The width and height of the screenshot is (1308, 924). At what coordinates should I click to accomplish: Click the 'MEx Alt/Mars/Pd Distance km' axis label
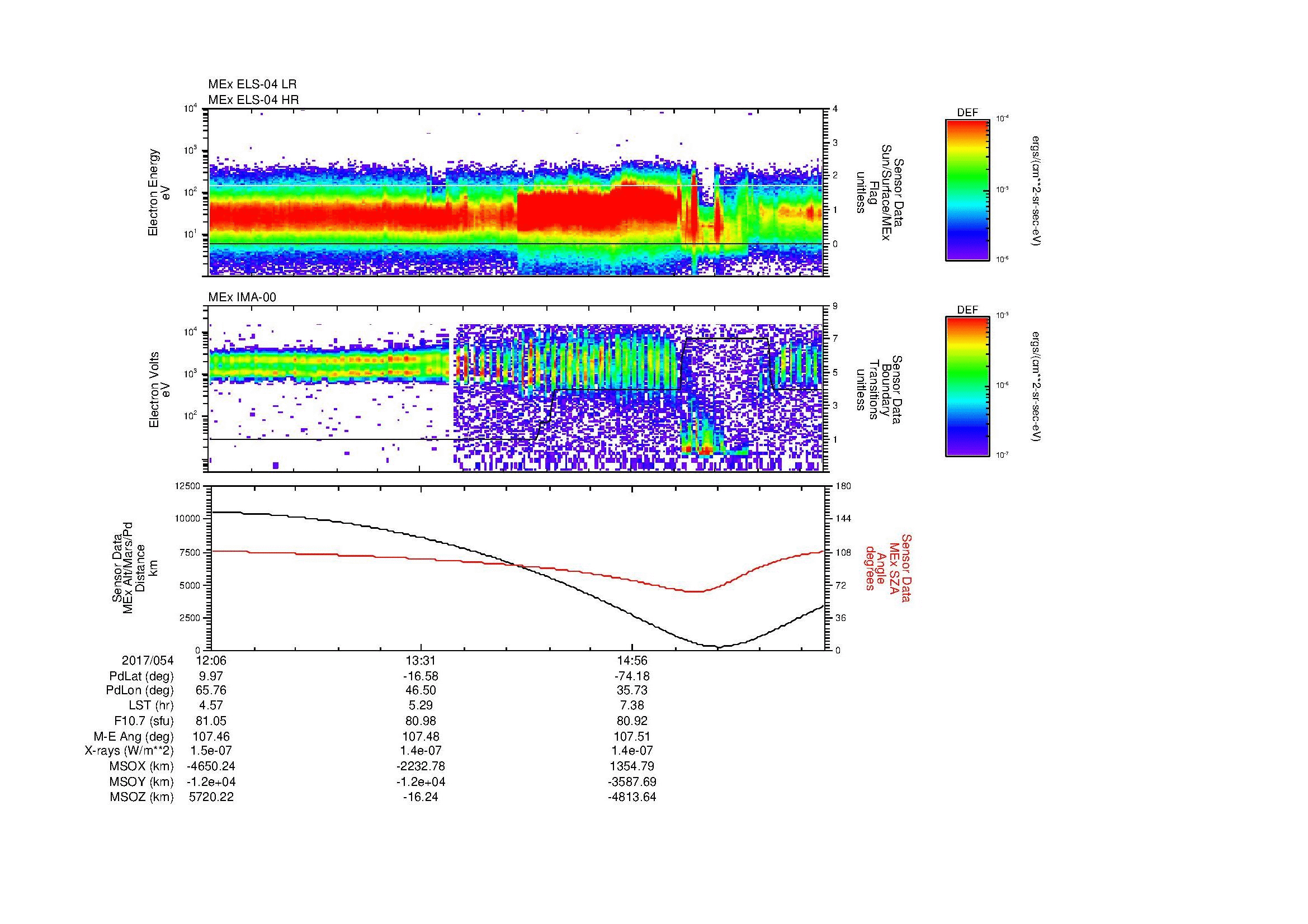[x=134, y=567]
